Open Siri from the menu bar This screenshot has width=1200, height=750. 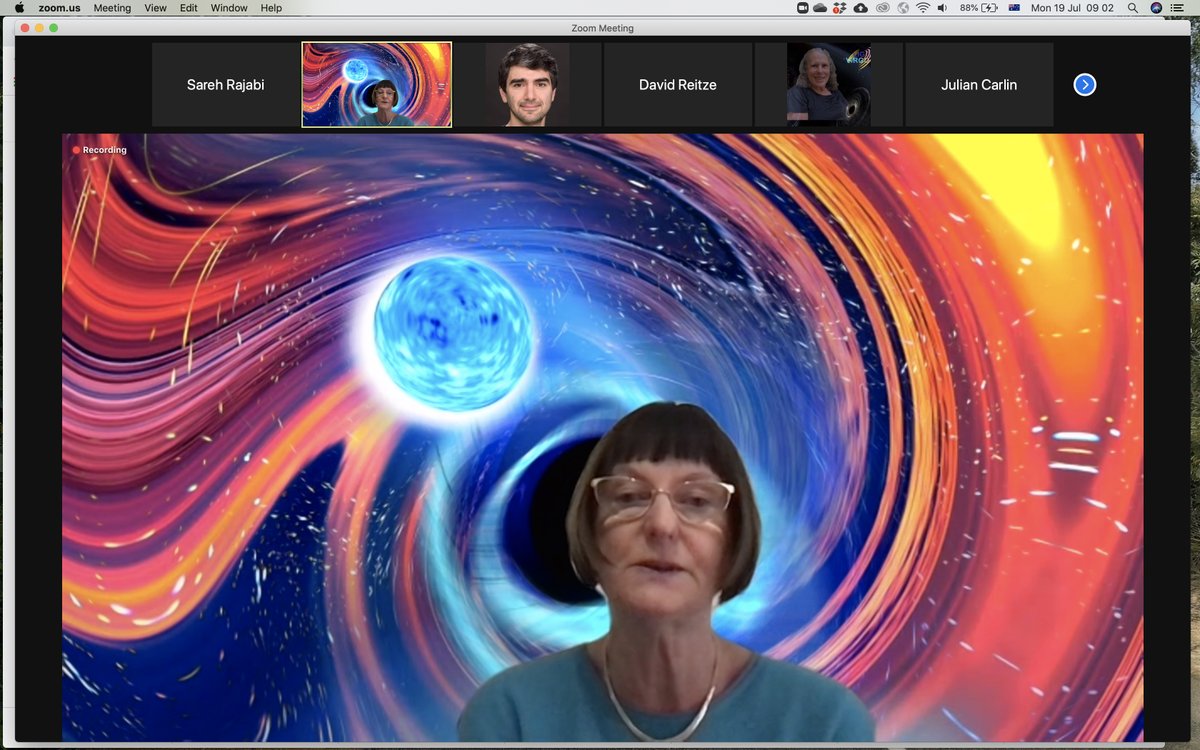pyautogui.click(x=1156, y=8)
